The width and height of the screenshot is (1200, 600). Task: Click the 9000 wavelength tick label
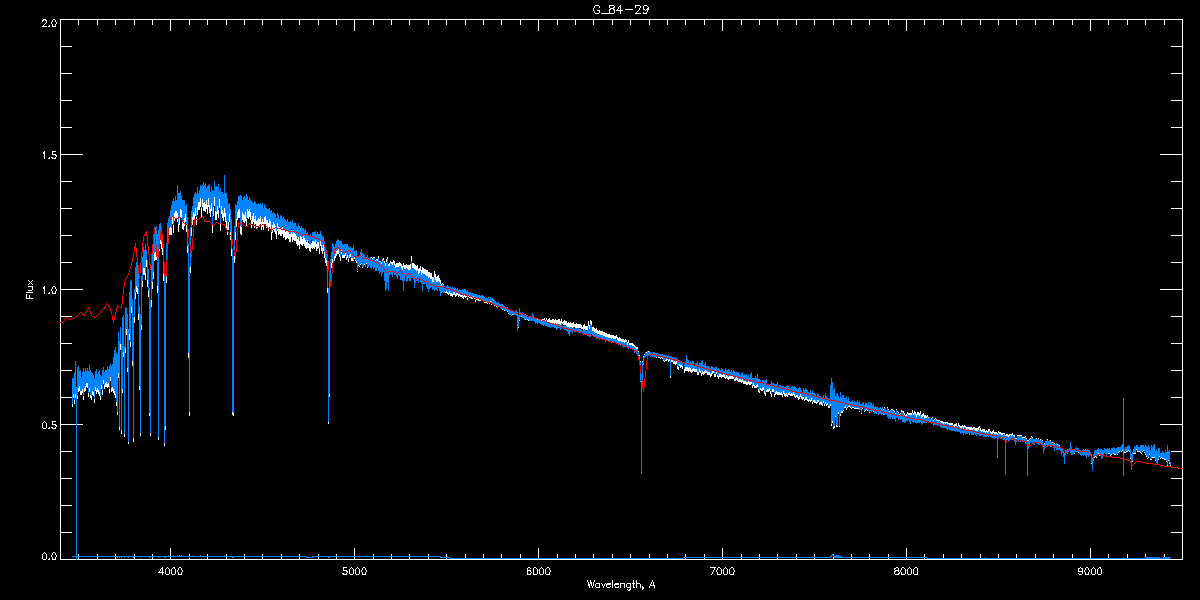coord(1090,571)
